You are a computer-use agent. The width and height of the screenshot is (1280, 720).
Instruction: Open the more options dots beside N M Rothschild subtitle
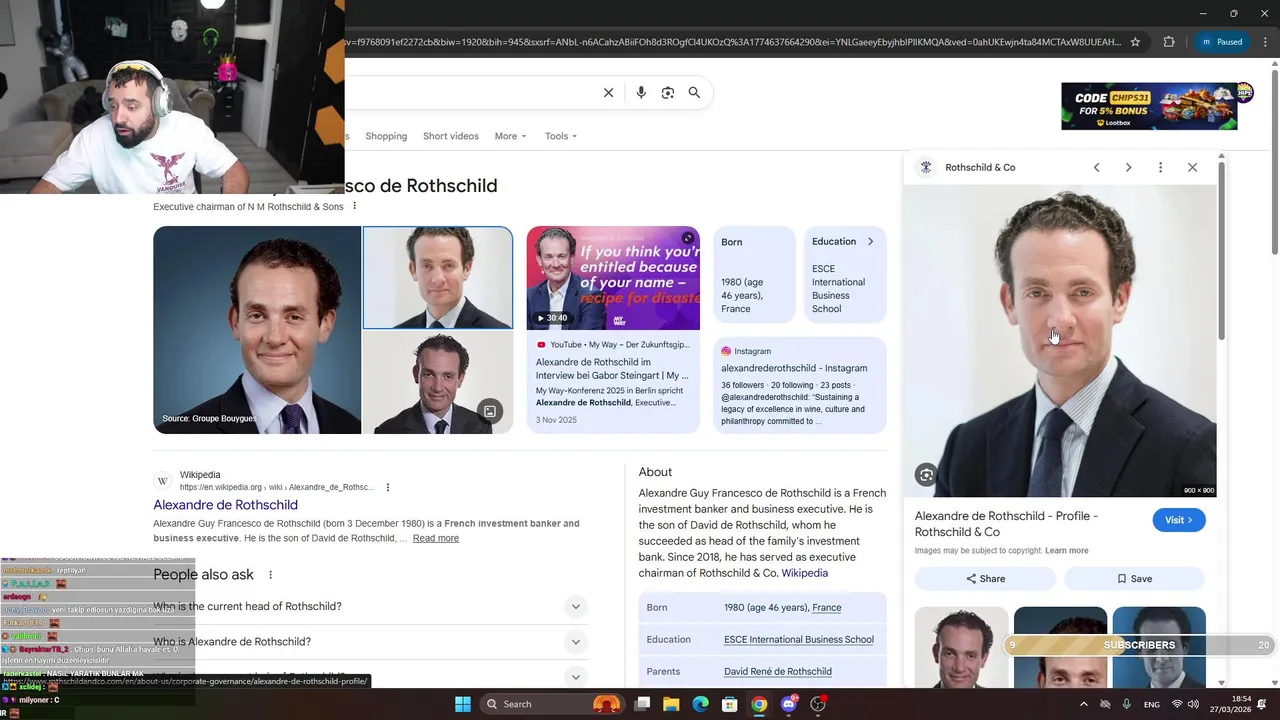point(354,207)
